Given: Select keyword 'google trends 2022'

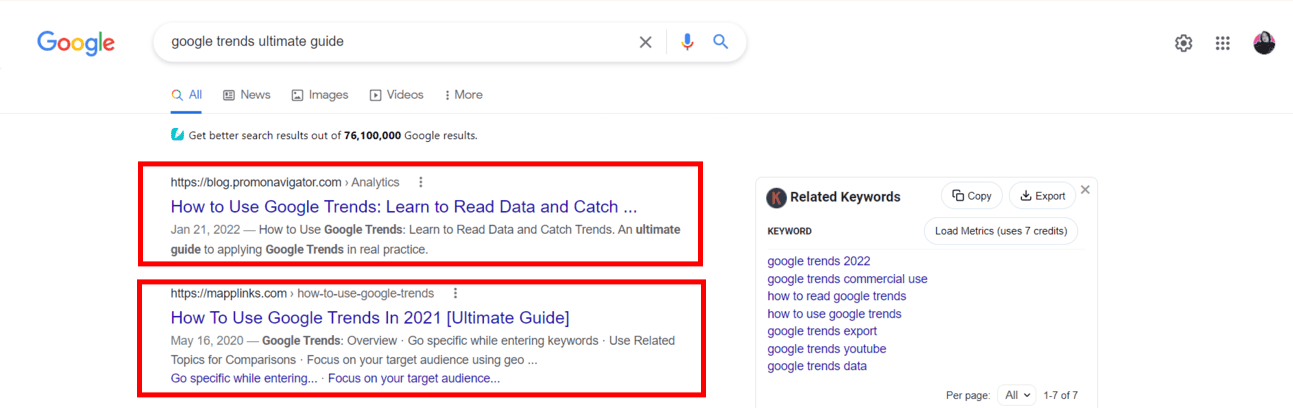Looking at the screenshot, I should pos(819,262).
